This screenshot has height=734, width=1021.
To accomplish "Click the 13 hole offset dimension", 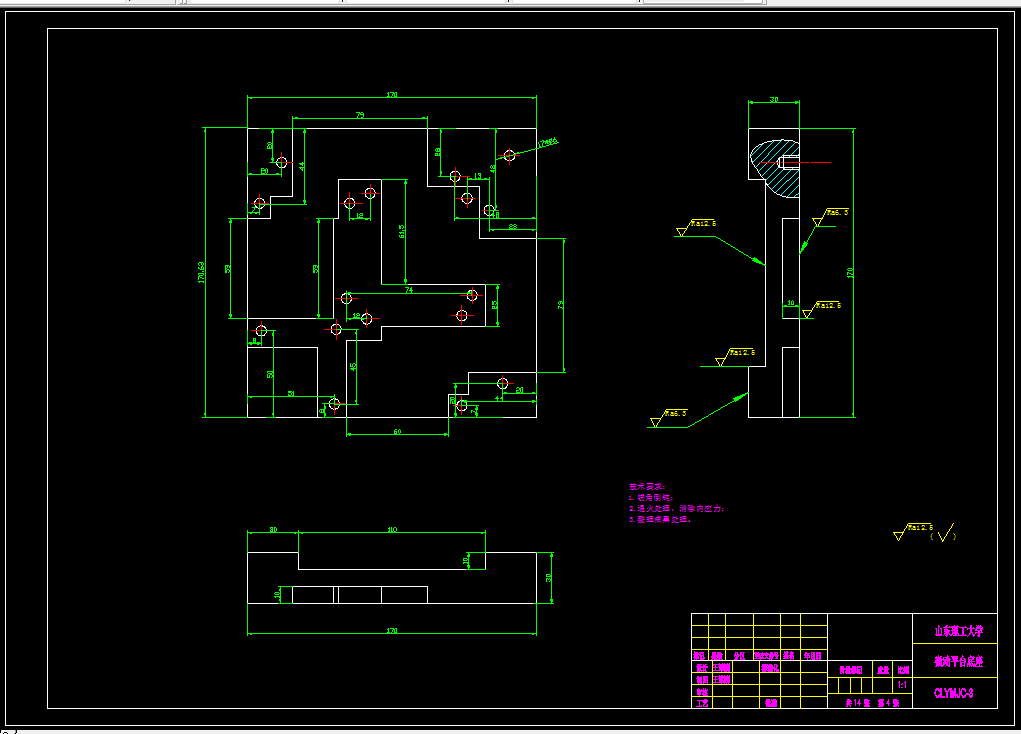I will pyautogui.click(x=477, y=176).
